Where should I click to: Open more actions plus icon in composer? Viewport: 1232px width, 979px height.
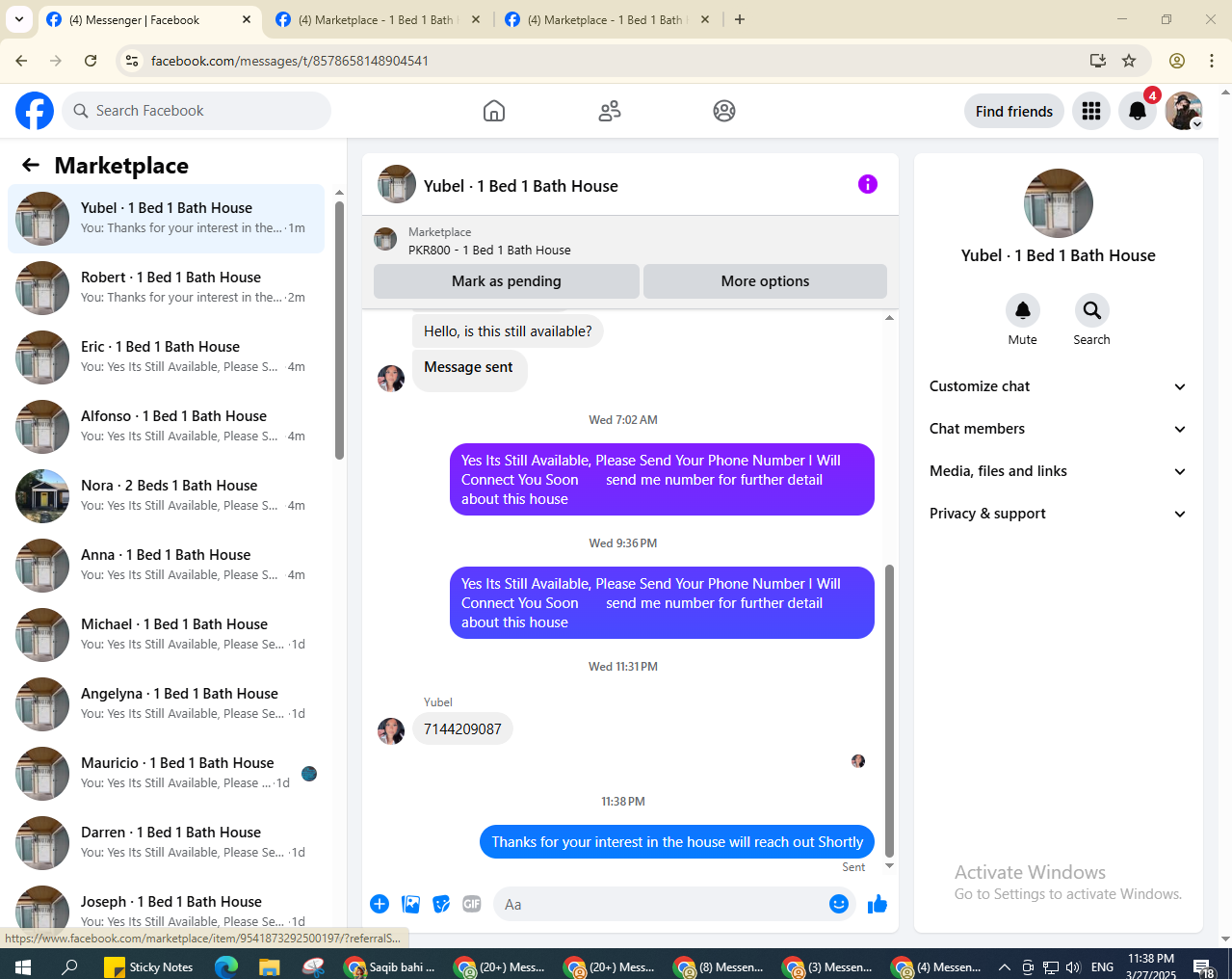coord(380,904)
